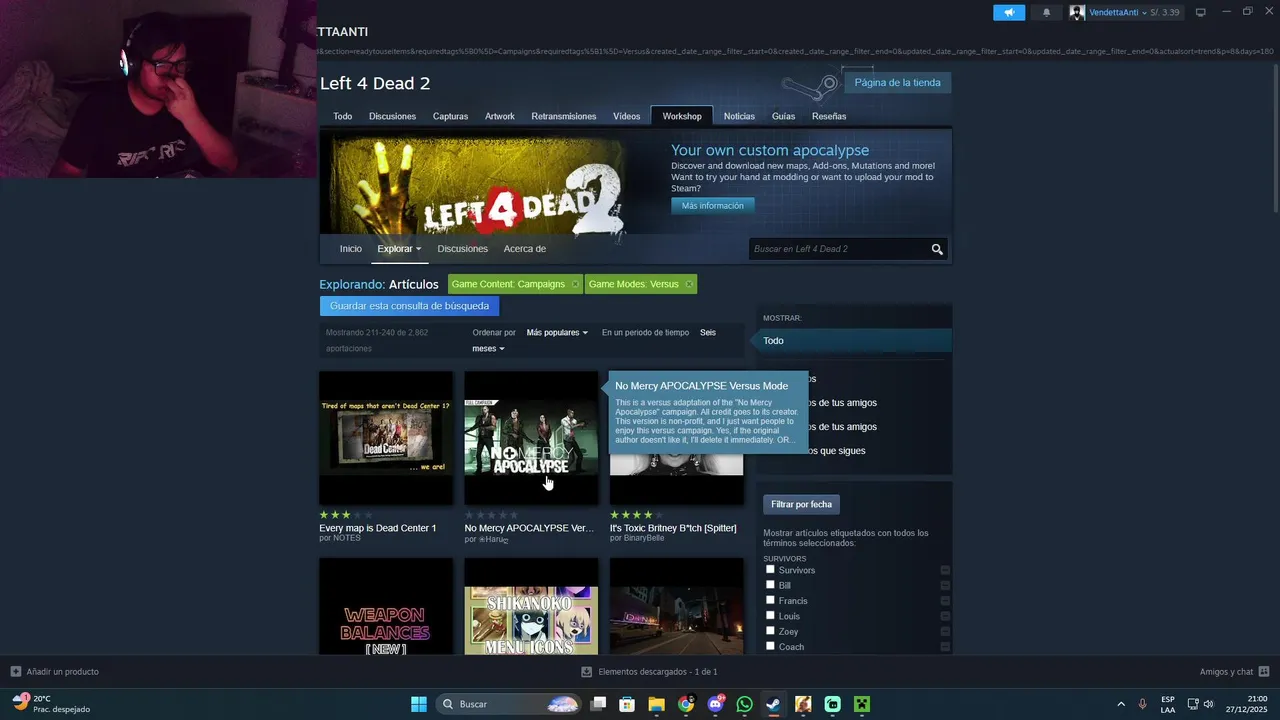The height and width of the screenshot is (720, 1280).
Task: Open the downloads icon at Elementos descargados
Action: coord(587,672)
